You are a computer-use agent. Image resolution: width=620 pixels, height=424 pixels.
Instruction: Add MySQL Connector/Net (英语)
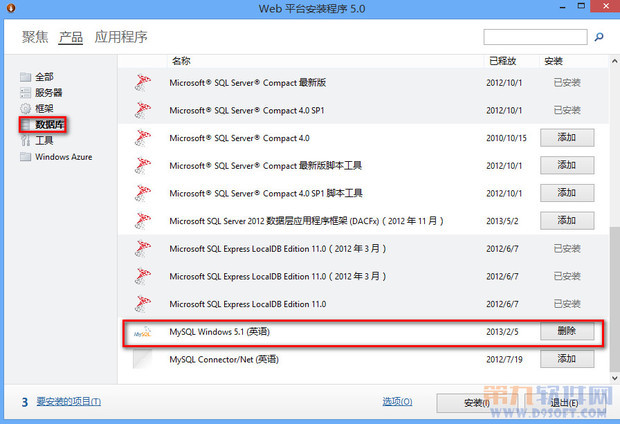point(567,359)
